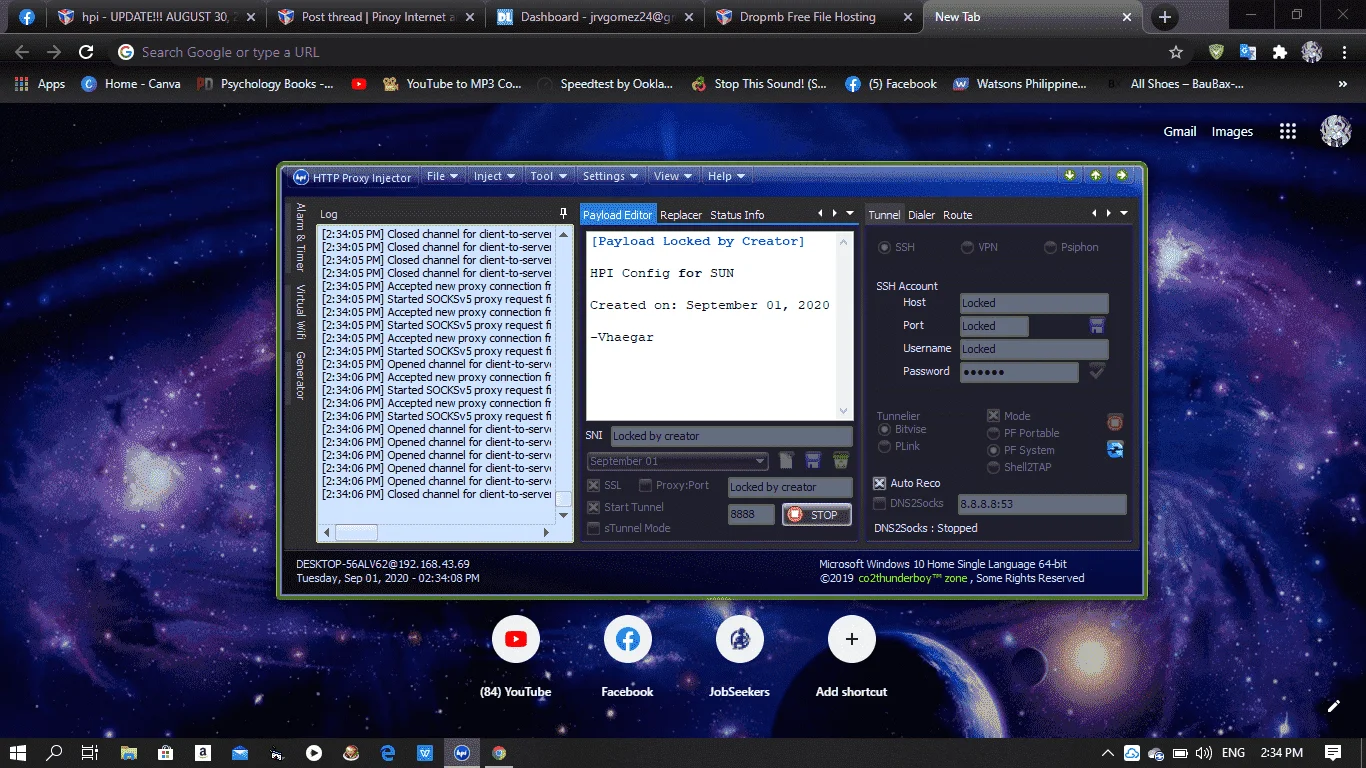The width and height of the screenshot is (1366, 768).
Task: Click the green shield extension icon
Action: pyautogui.click(x=1216, y=52)
